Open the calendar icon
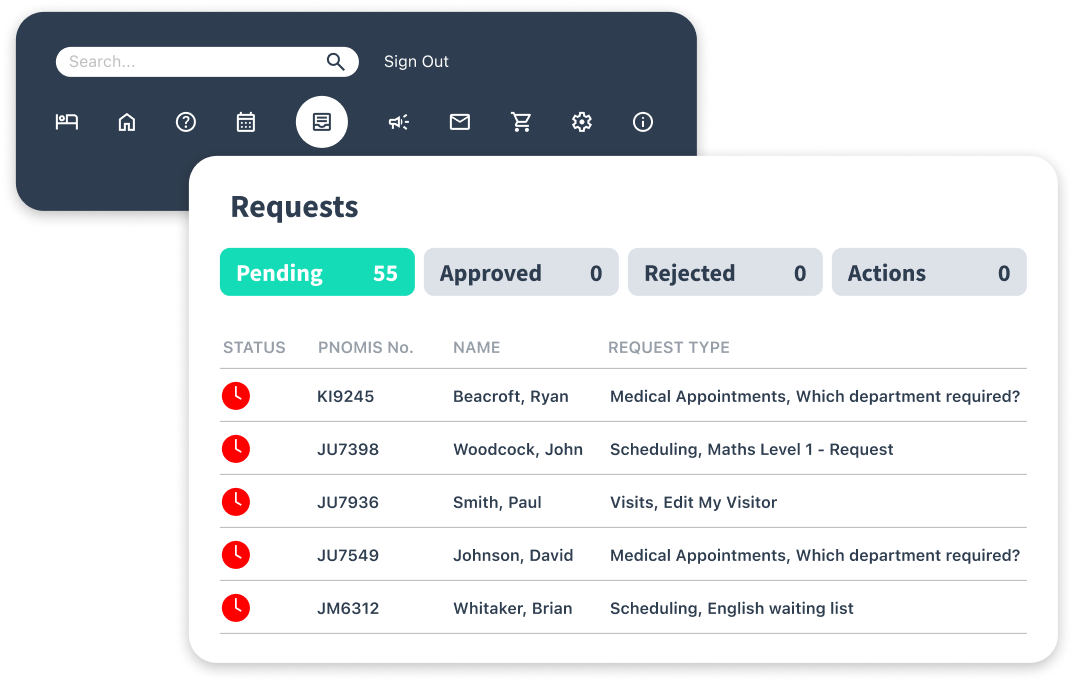This screenshot has height=683, width=1074. coord(246,122)
